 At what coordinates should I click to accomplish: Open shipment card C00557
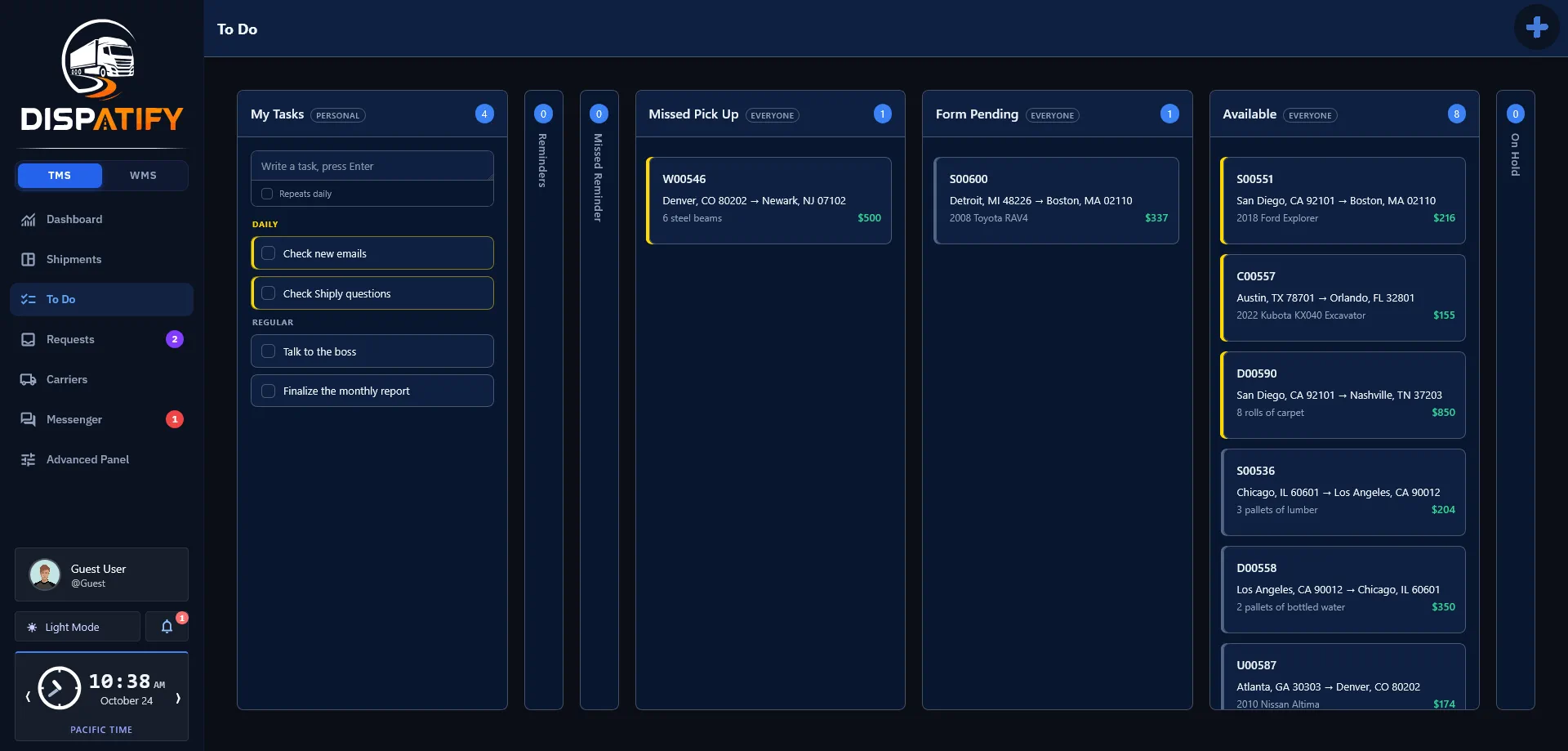[x=1343, y=297]
